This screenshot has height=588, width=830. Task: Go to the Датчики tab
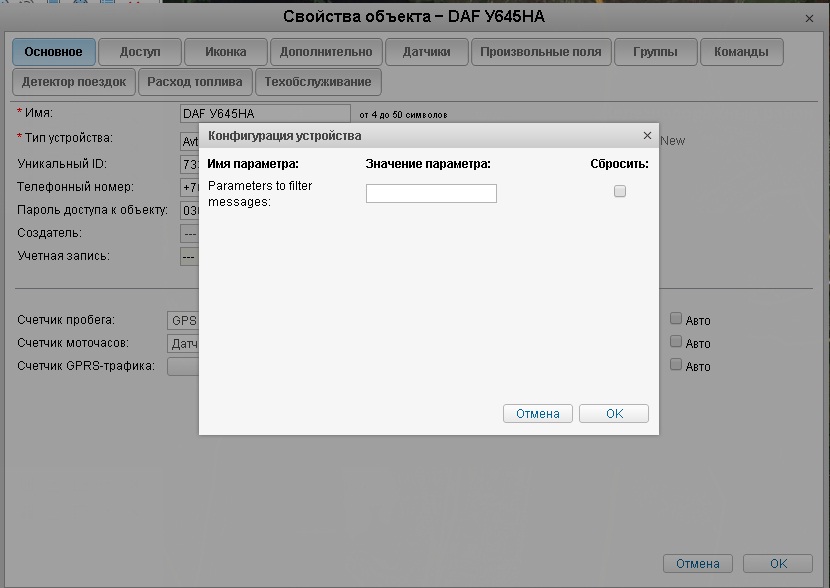pyautogui.click(x=426, y=52)
